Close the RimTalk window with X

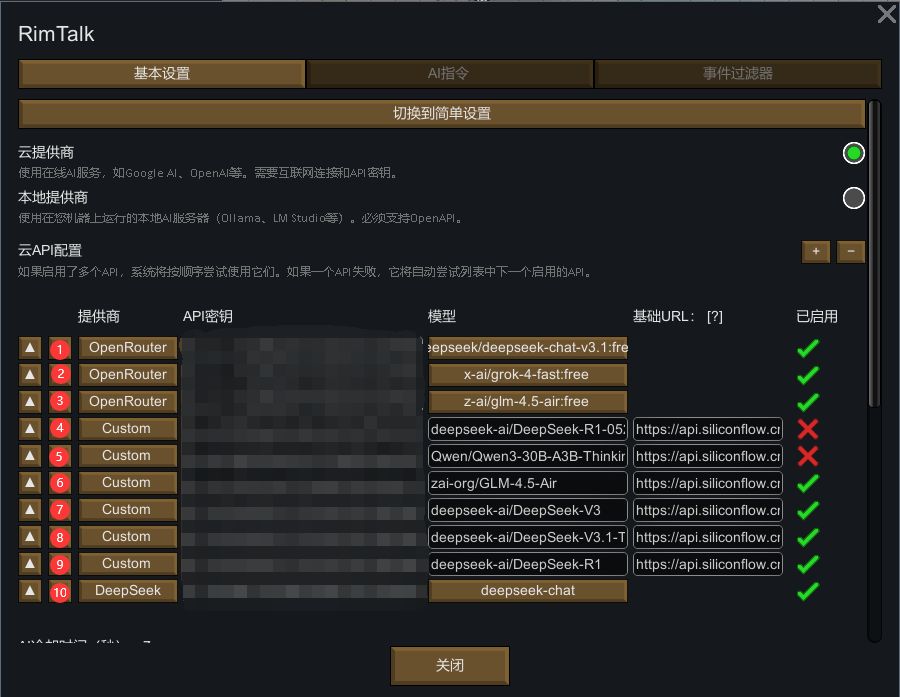click(887, 14)
